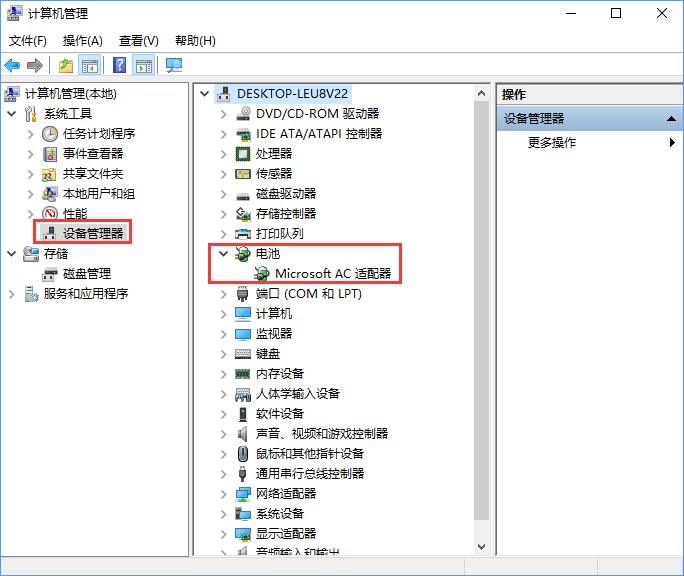Select 计算机管理(本地) root item
Image resolution: width=684 pixels, height=576 pixels.
click(x=71, y=94)
